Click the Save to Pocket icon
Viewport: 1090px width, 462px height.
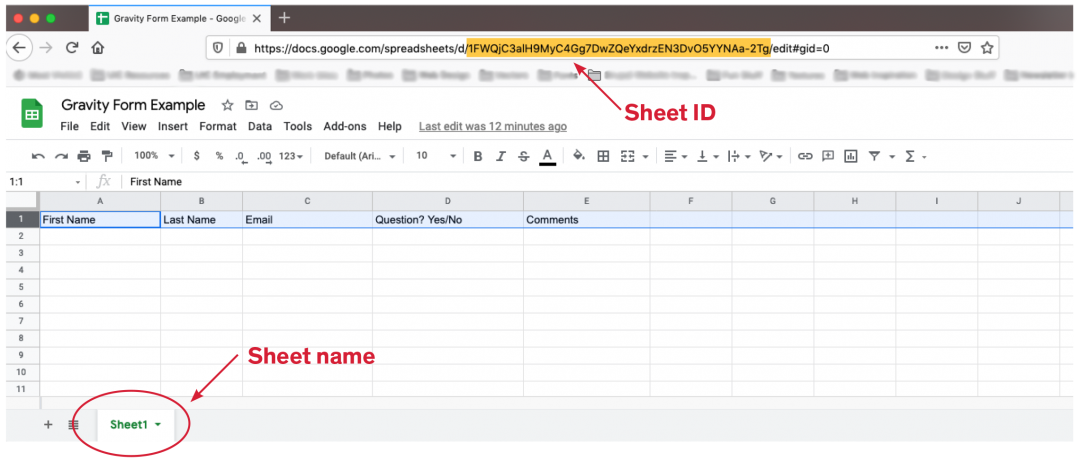tap(964, 48)
